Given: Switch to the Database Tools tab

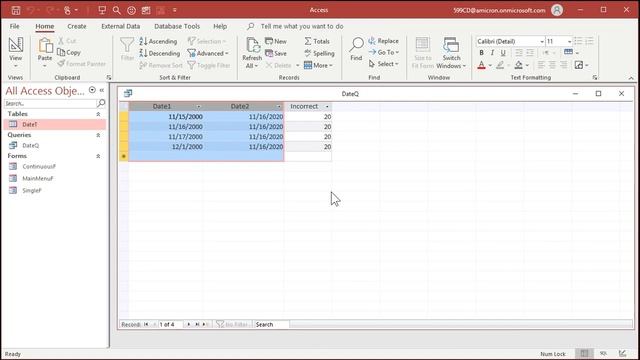Looking at the screenshot, I should click(177, 26).
